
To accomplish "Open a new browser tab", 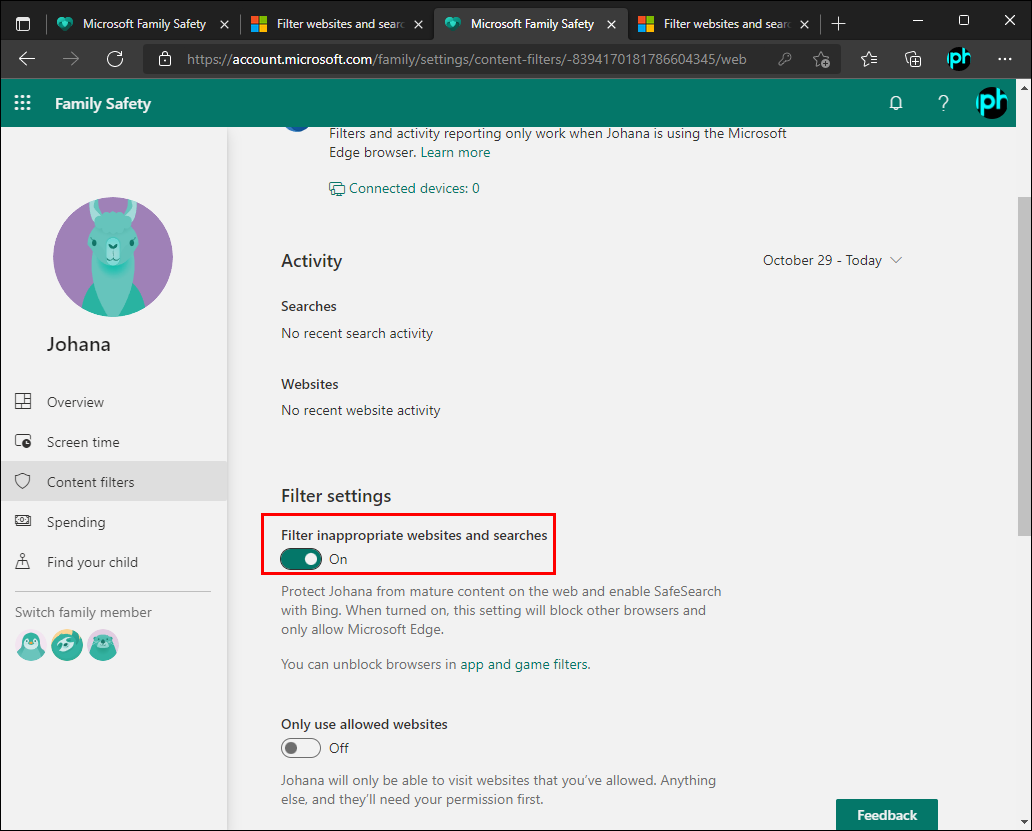I will 838,24.
